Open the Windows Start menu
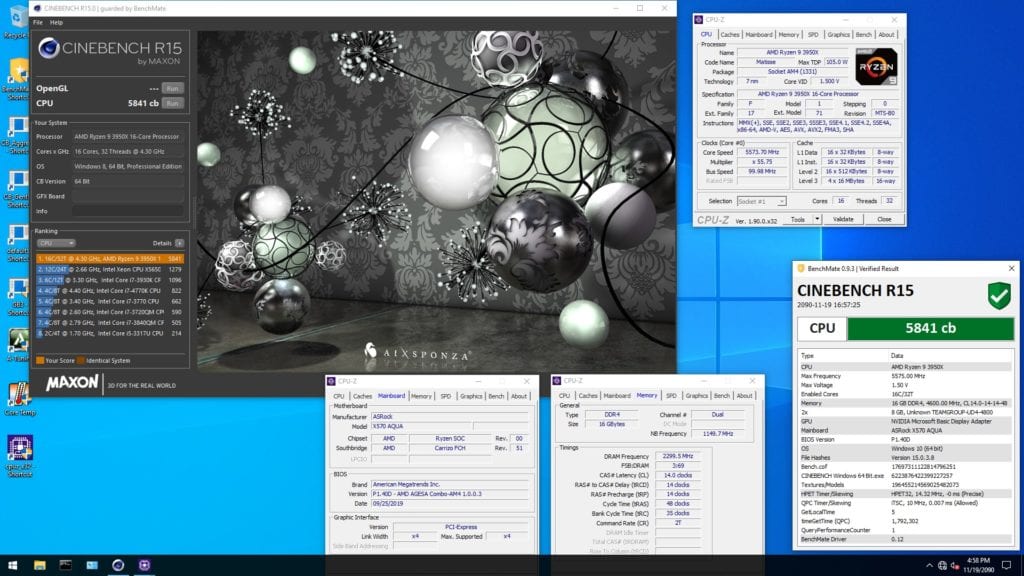The height and width of the screenshot is (576, 1024). [x=12, y=565]
